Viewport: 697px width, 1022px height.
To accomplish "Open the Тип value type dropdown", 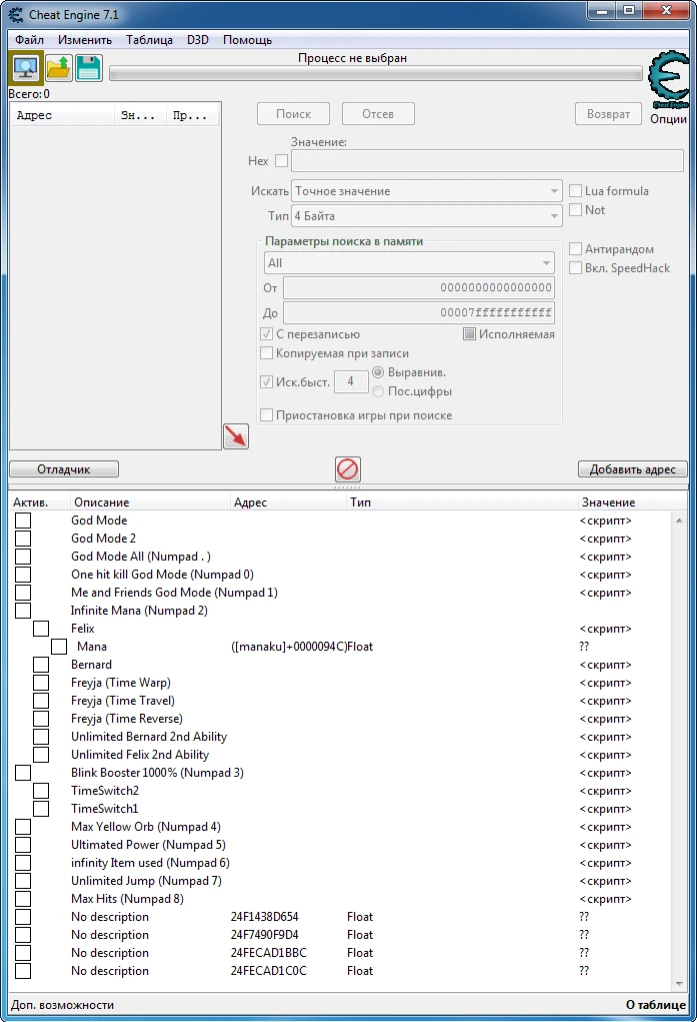I will coord(426,216).
